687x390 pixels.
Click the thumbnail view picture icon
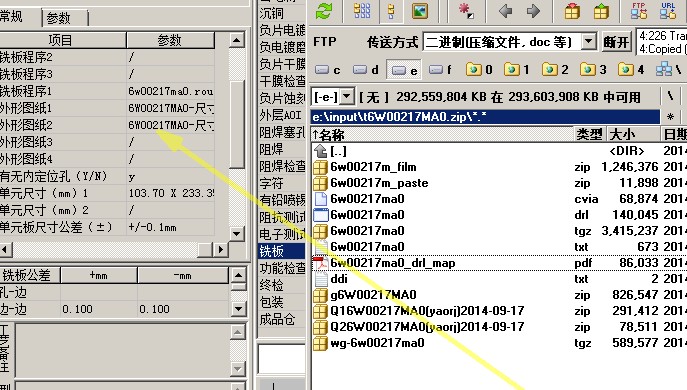click(420, 11)
